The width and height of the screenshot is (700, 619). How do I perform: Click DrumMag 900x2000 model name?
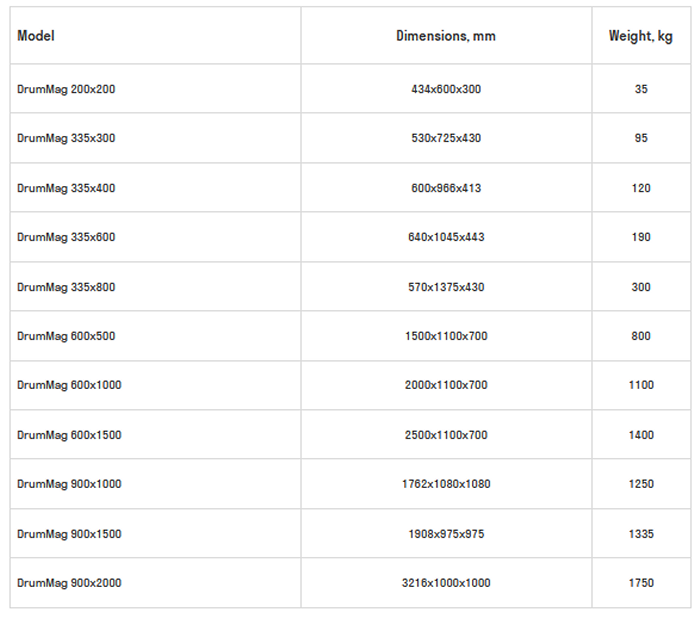pos(69,583)
